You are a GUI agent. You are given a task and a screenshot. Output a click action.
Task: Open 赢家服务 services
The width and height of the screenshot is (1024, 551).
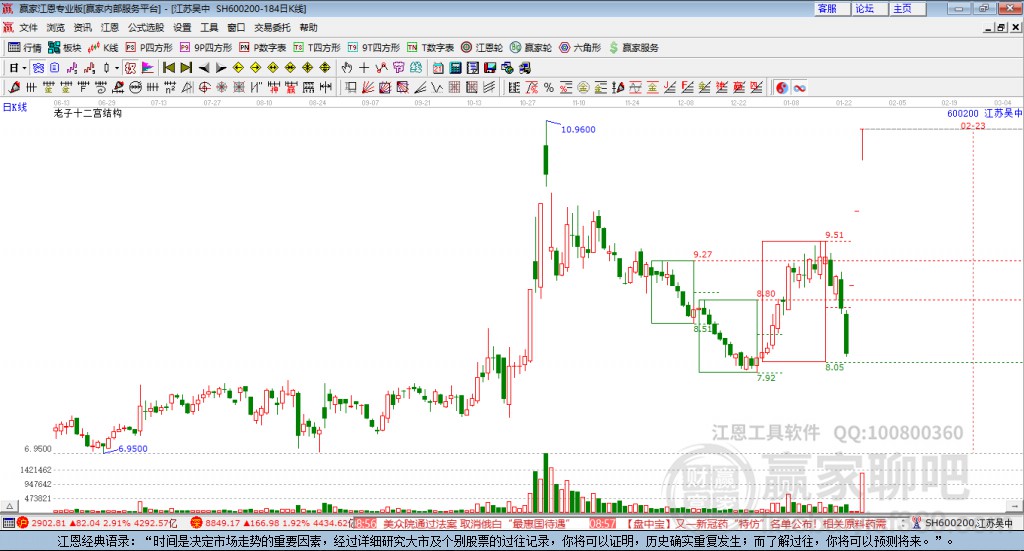coord(633,48)
